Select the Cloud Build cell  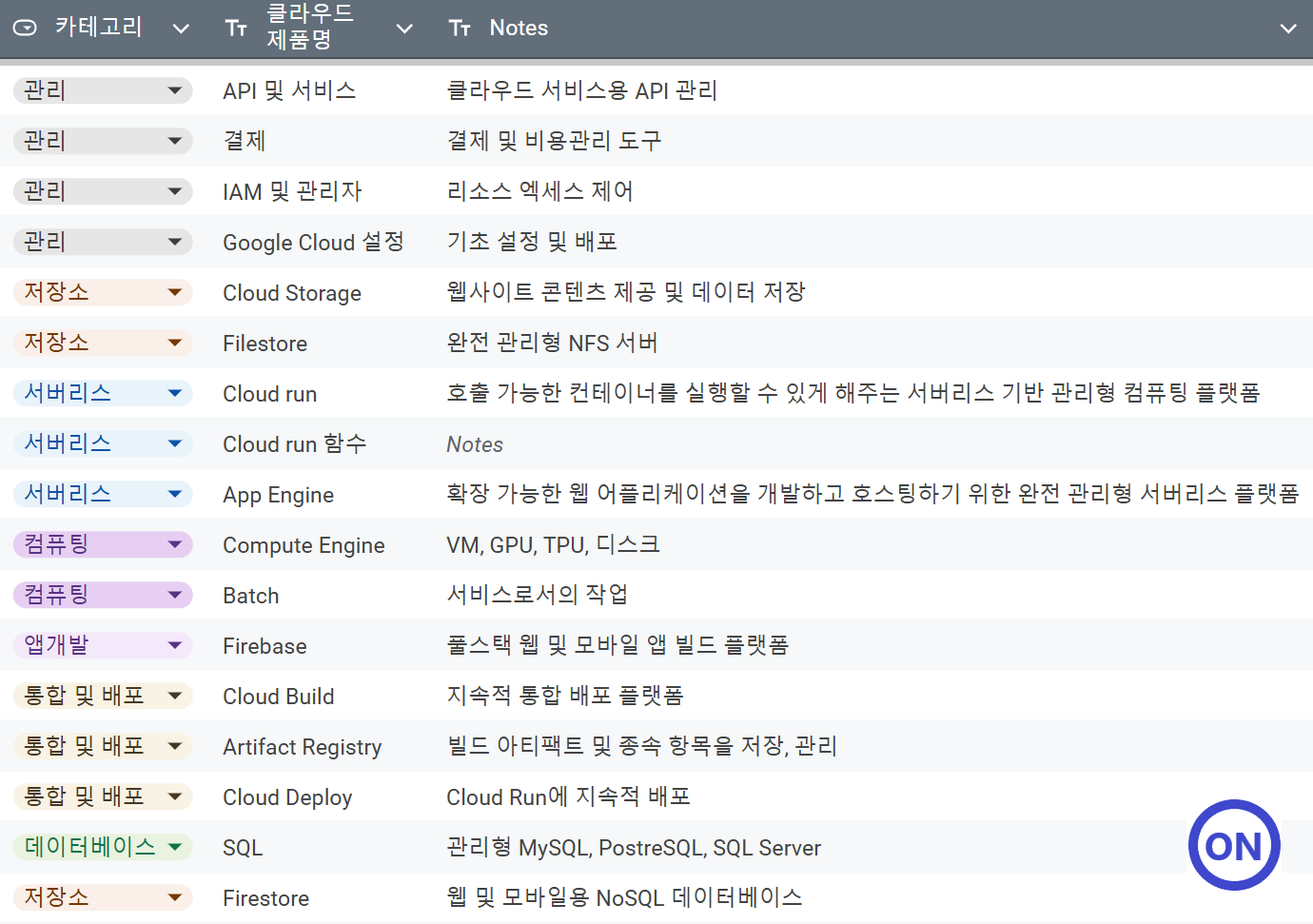pos(278,697)
